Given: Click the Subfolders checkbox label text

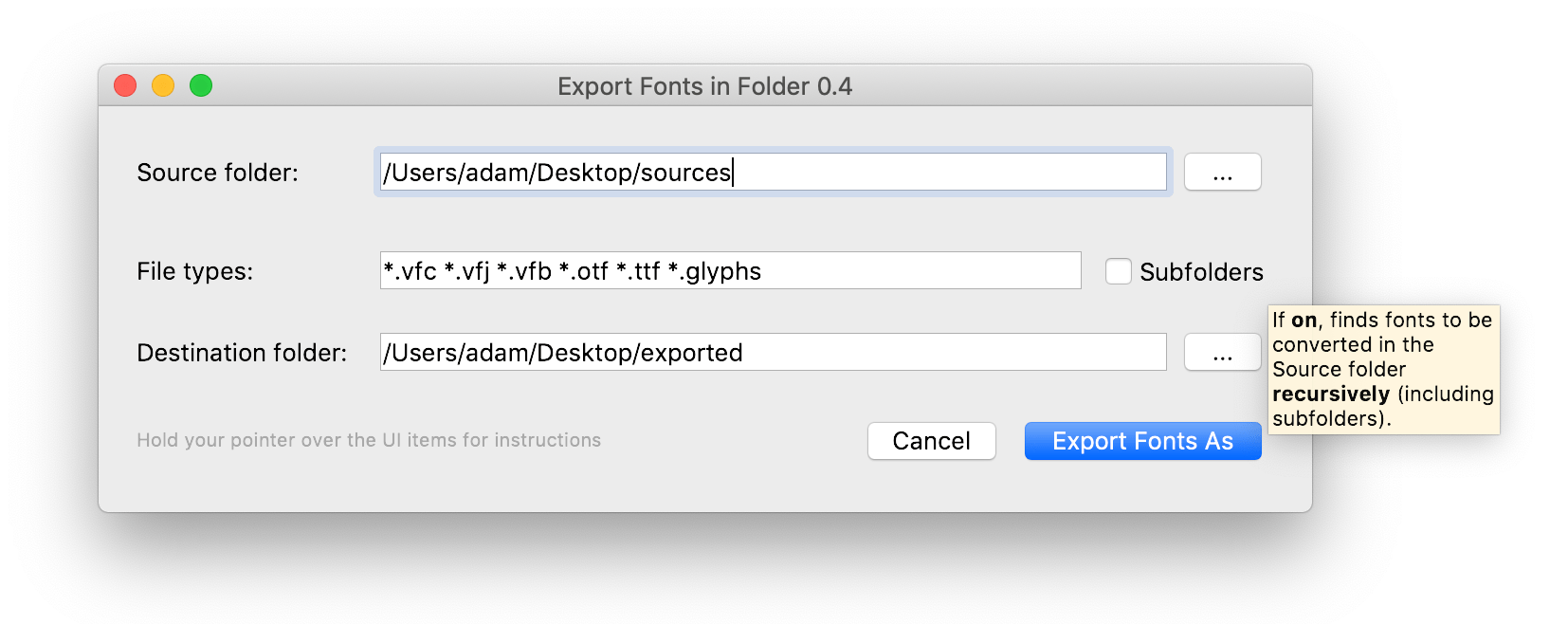Looking at the screenshot, I should click(1201, 272).
